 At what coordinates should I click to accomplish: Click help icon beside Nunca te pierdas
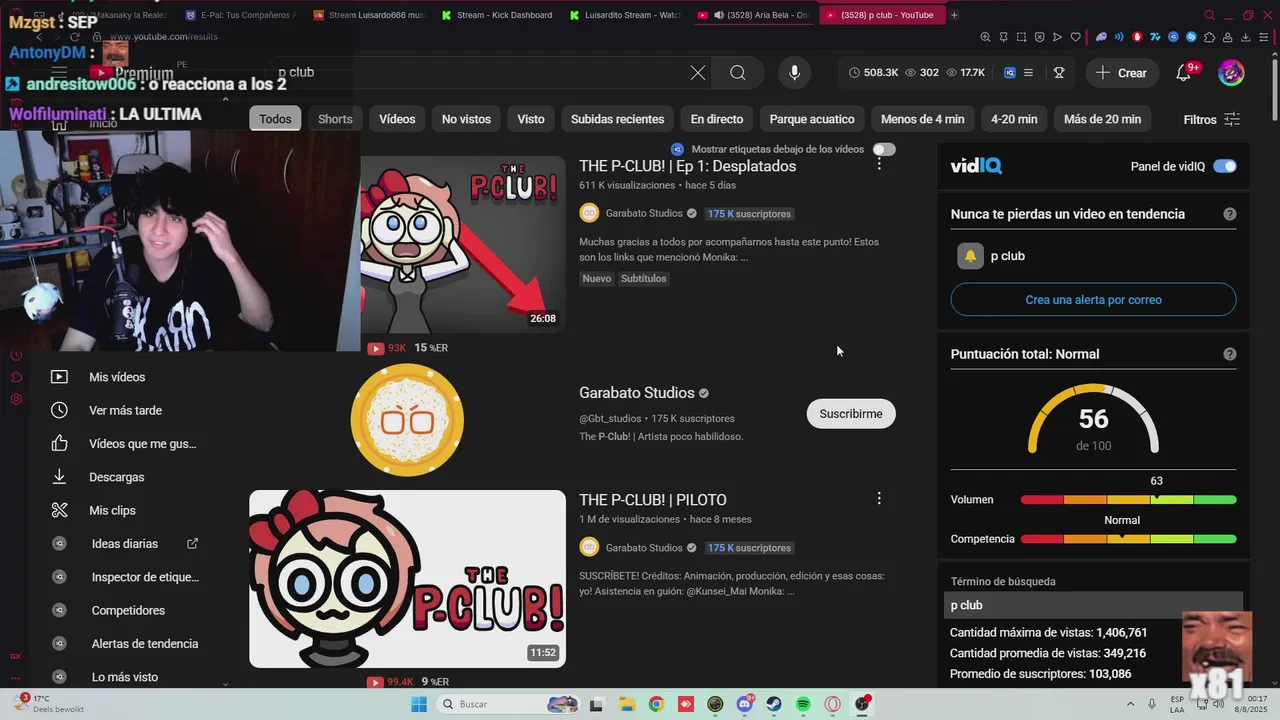pos(1230,214)
